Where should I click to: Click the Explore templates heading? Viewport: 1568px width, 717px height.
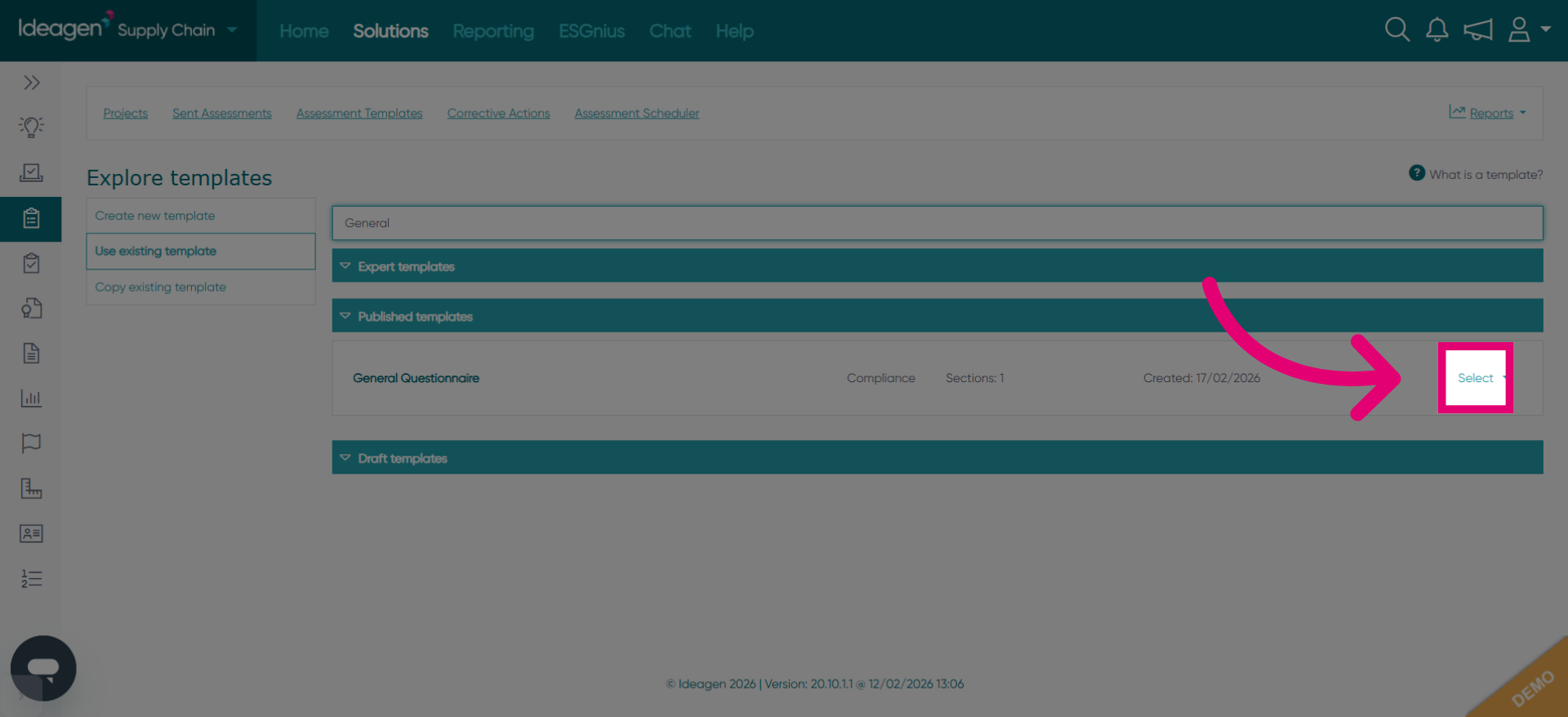click(180, 178)
